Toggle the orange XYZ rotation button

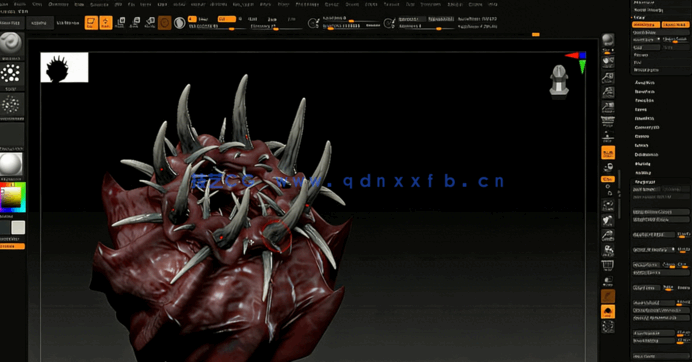click(608, 179)
